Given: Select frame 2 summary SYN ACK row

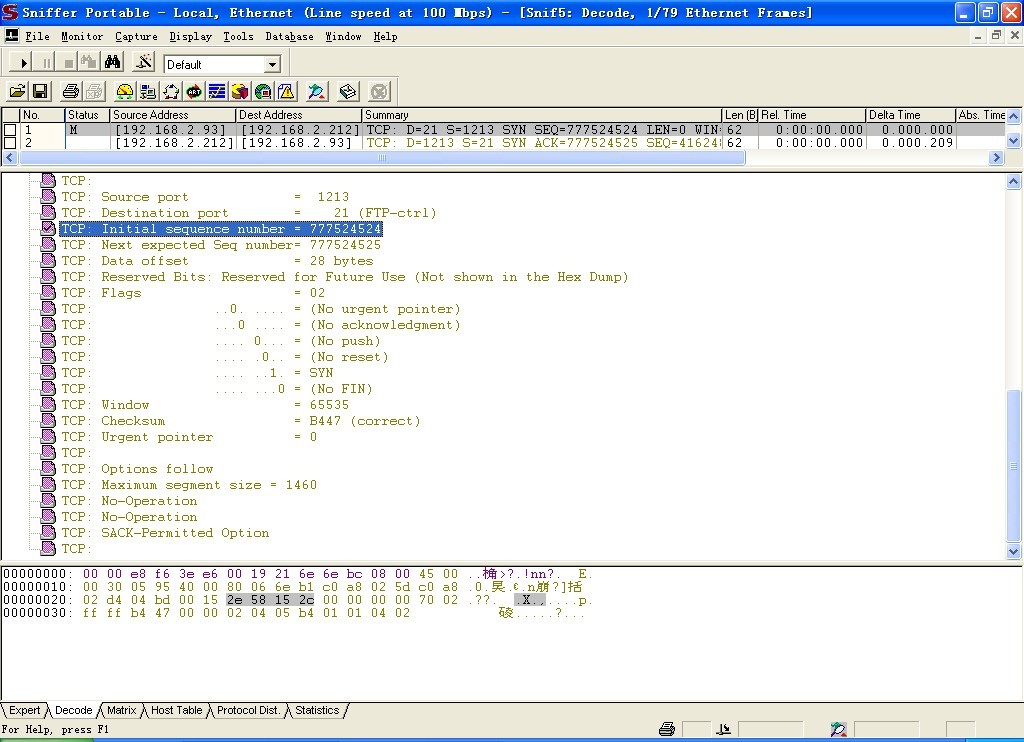Looking at the screenshot, I should [x=542, y=142].
